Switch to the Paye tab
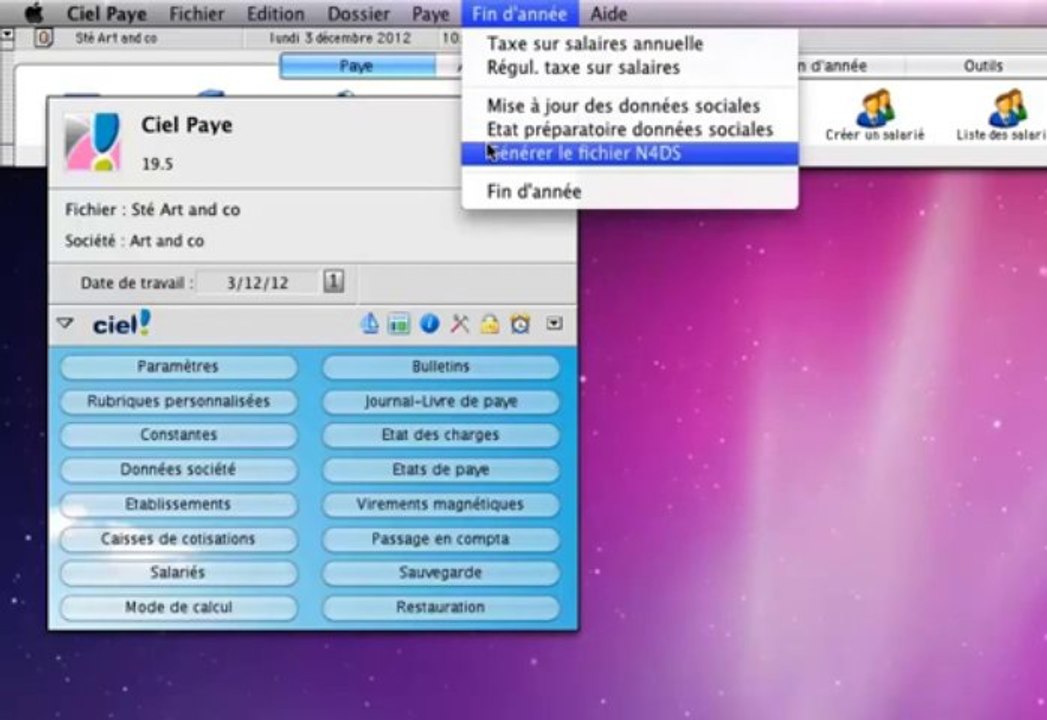 coord(357,65)
